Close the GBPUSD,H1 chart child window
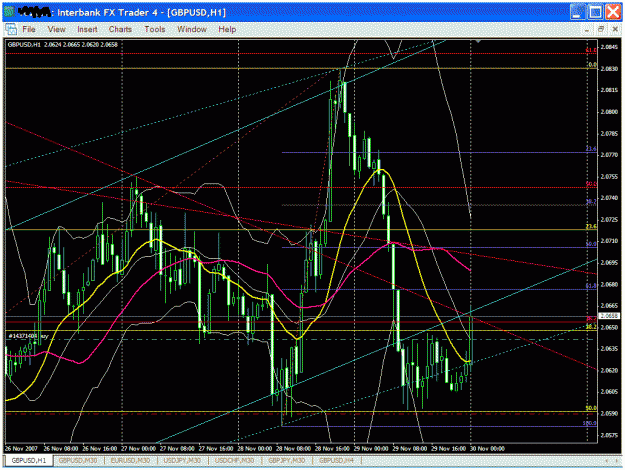Screen dimensions: 625x470 [615, 29]
